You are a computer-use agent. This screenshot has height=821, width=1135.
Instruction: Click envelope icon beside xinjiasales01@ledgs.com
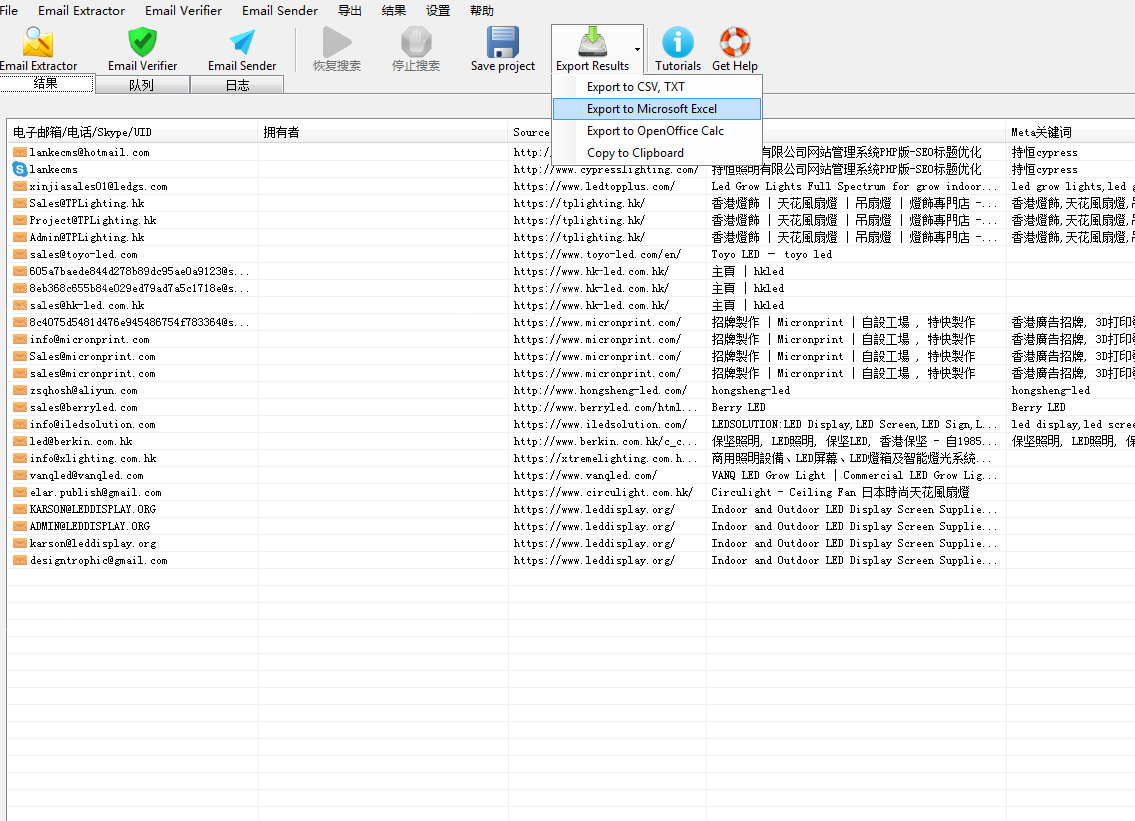20,186
